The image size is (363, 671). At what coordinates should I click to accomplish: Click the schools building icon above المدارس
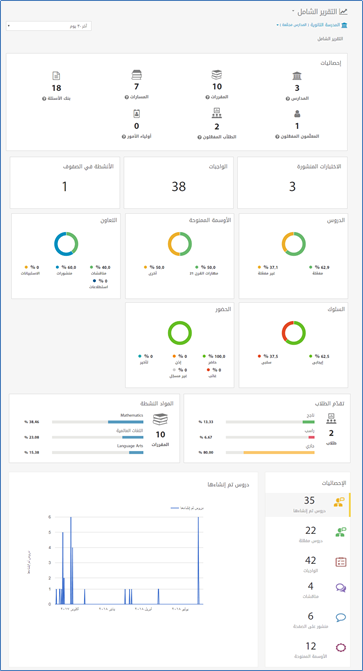click(297, 76)
